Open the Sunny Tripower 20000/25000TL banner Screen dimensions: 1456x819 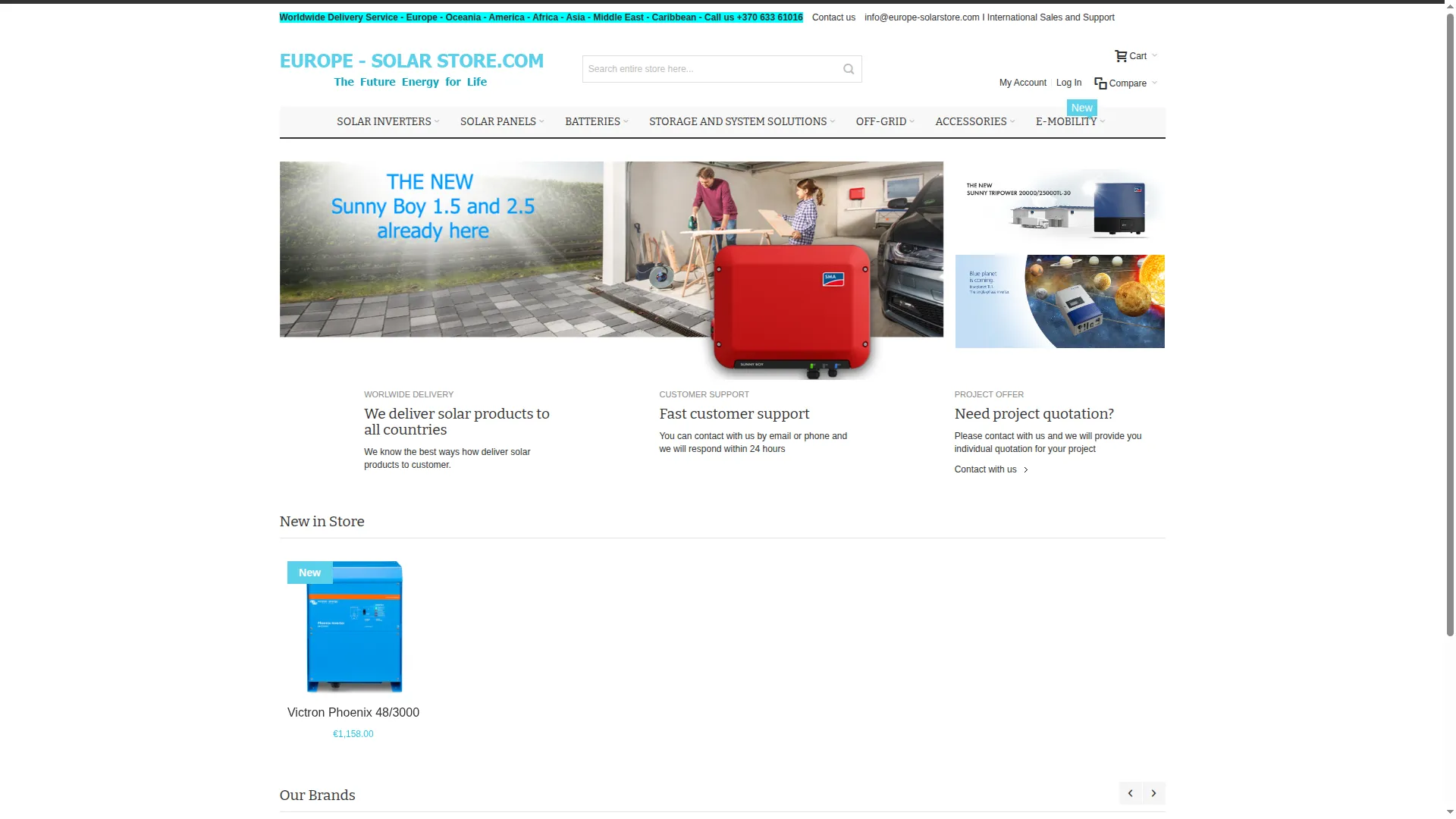(1059, 203)
